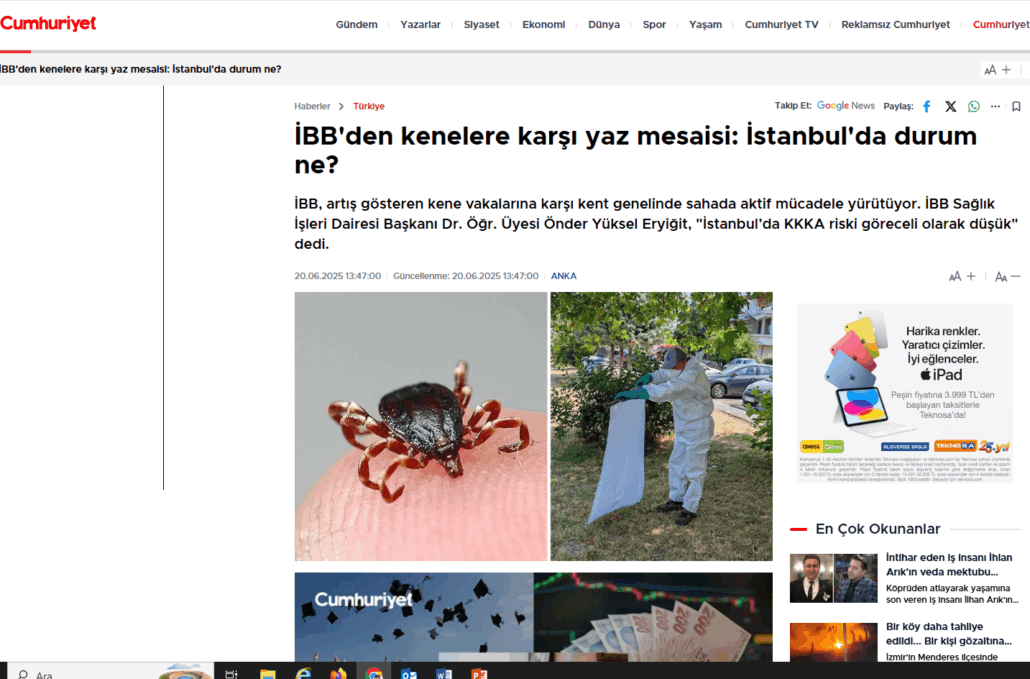
Task: Open the 'Bir köy daha tahliye edildi' story
Action: [949, 634]
